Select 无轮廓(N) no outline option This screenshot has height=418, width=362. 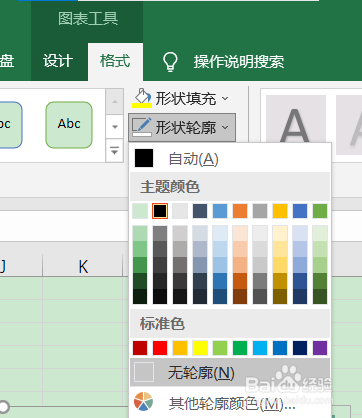229,372
